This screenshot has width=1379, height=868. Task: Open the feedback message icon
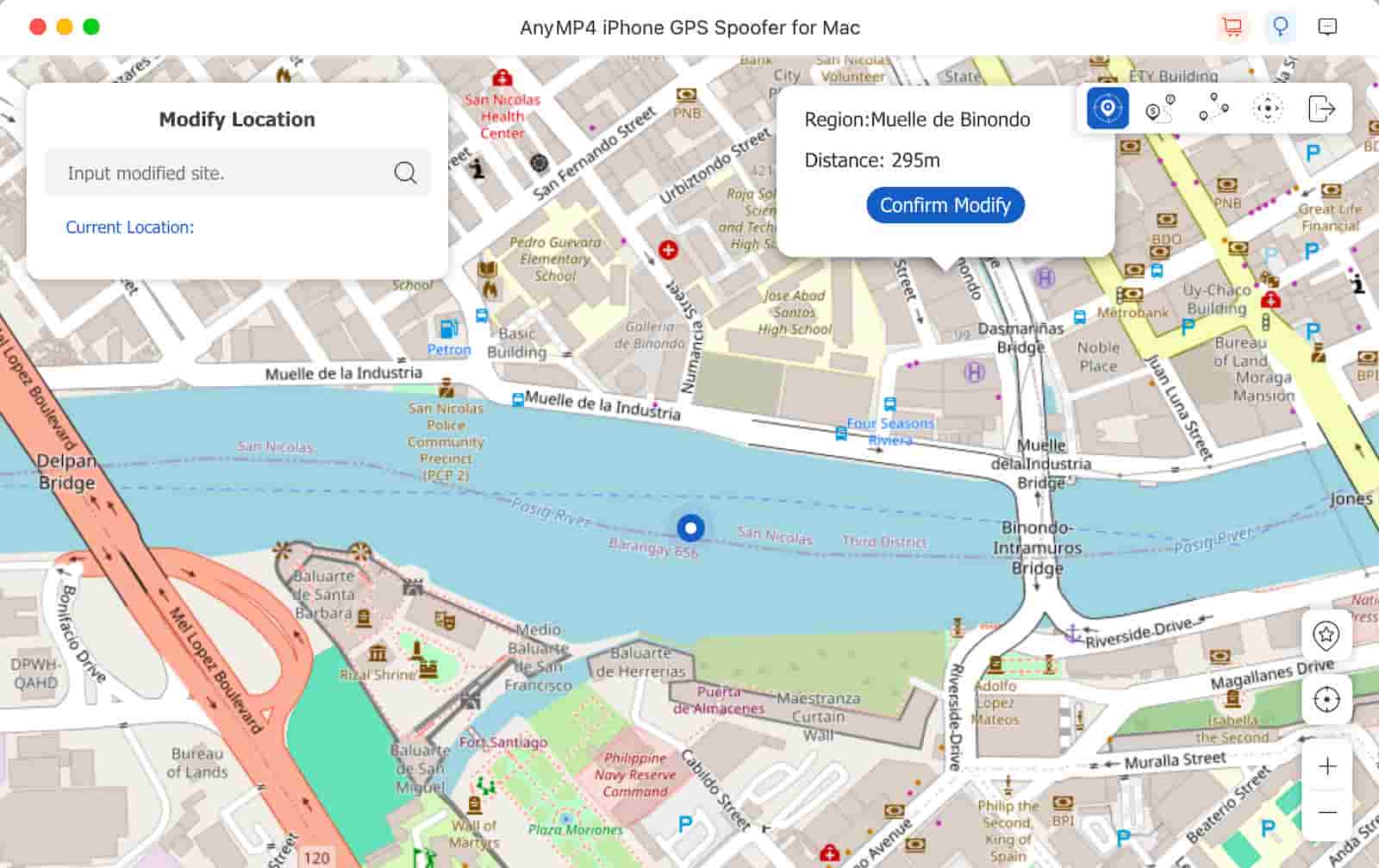[x=1328, y=27]
